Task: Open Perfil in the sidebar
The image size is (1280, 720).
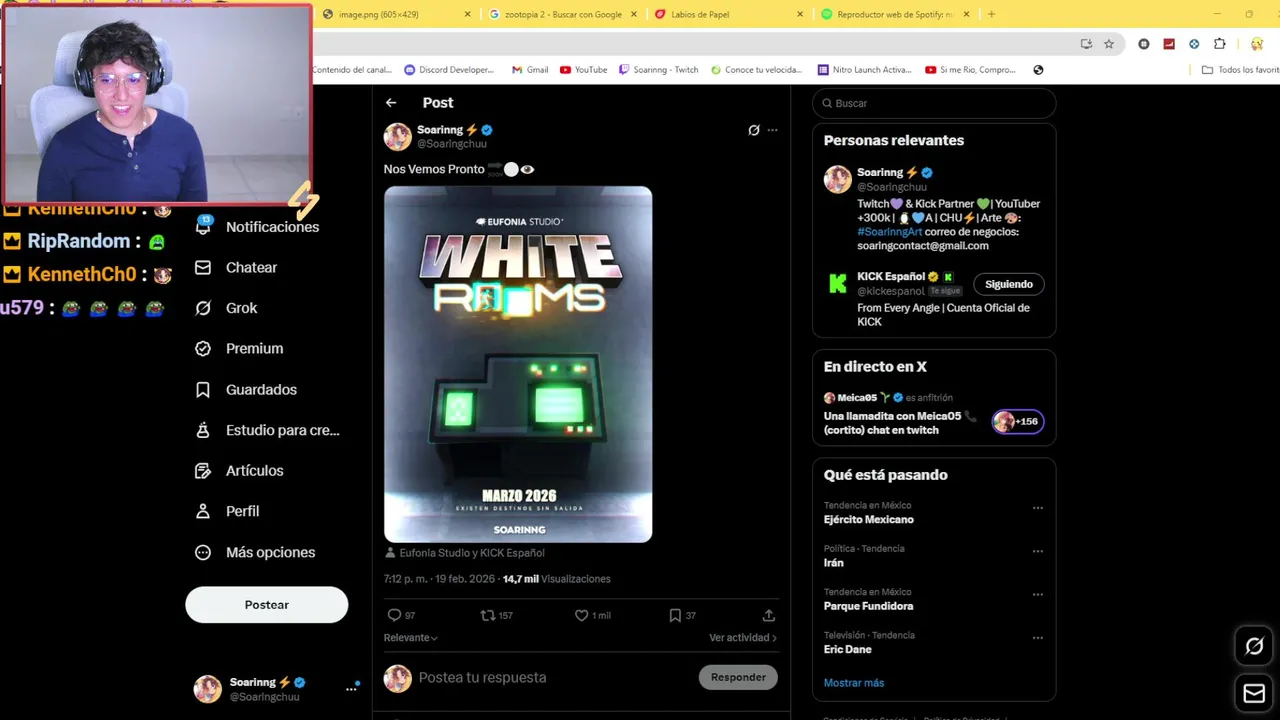Action: click(x=227, y=511)
